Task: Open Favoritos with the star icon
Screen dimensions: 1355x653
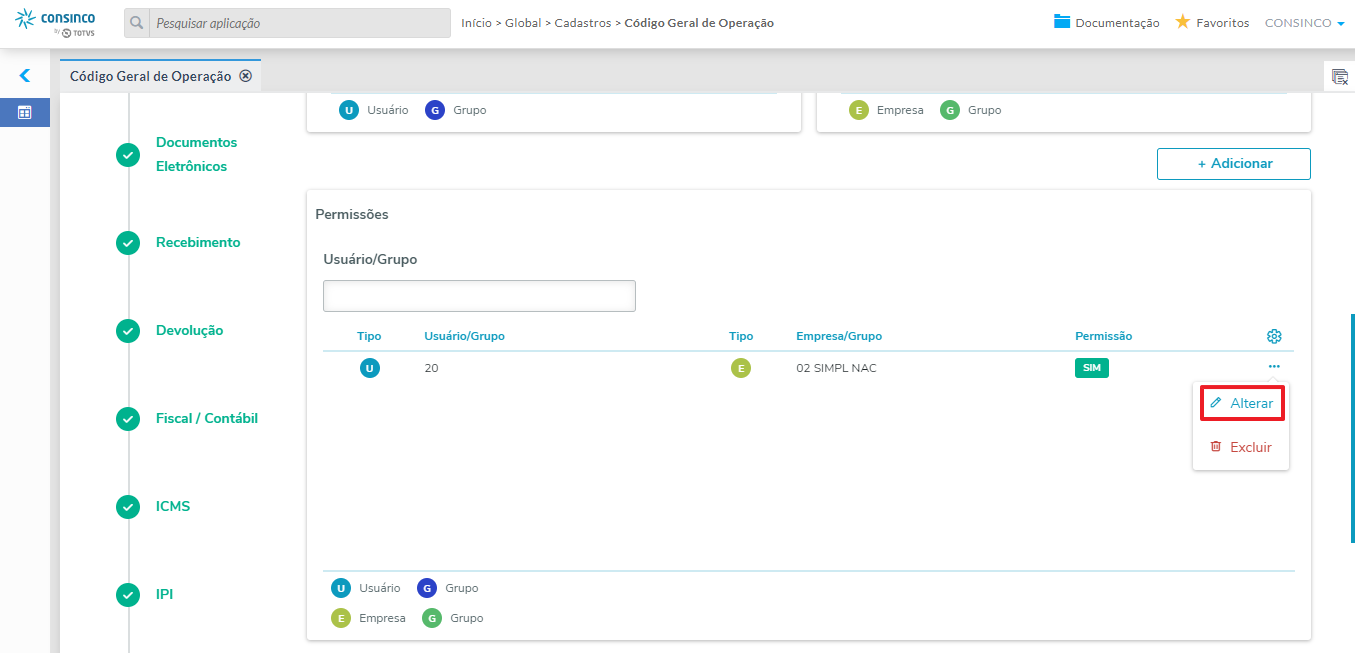Action: (1212, 22)
